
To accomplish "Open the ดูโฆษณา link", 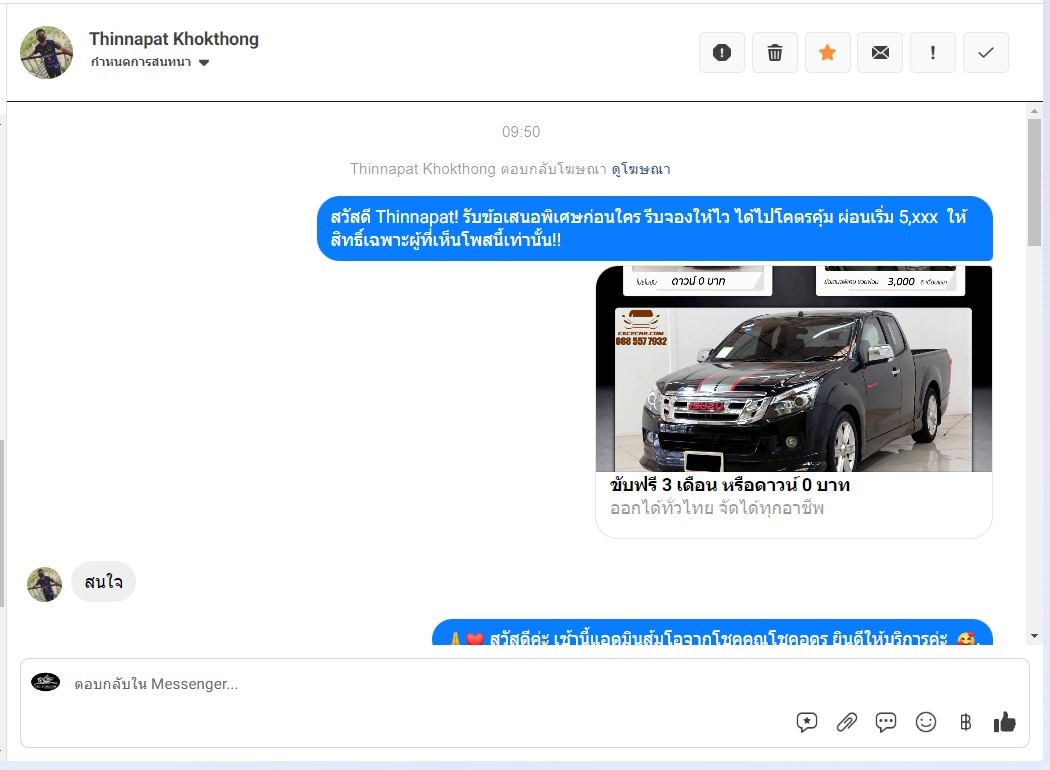I will 641,169.
